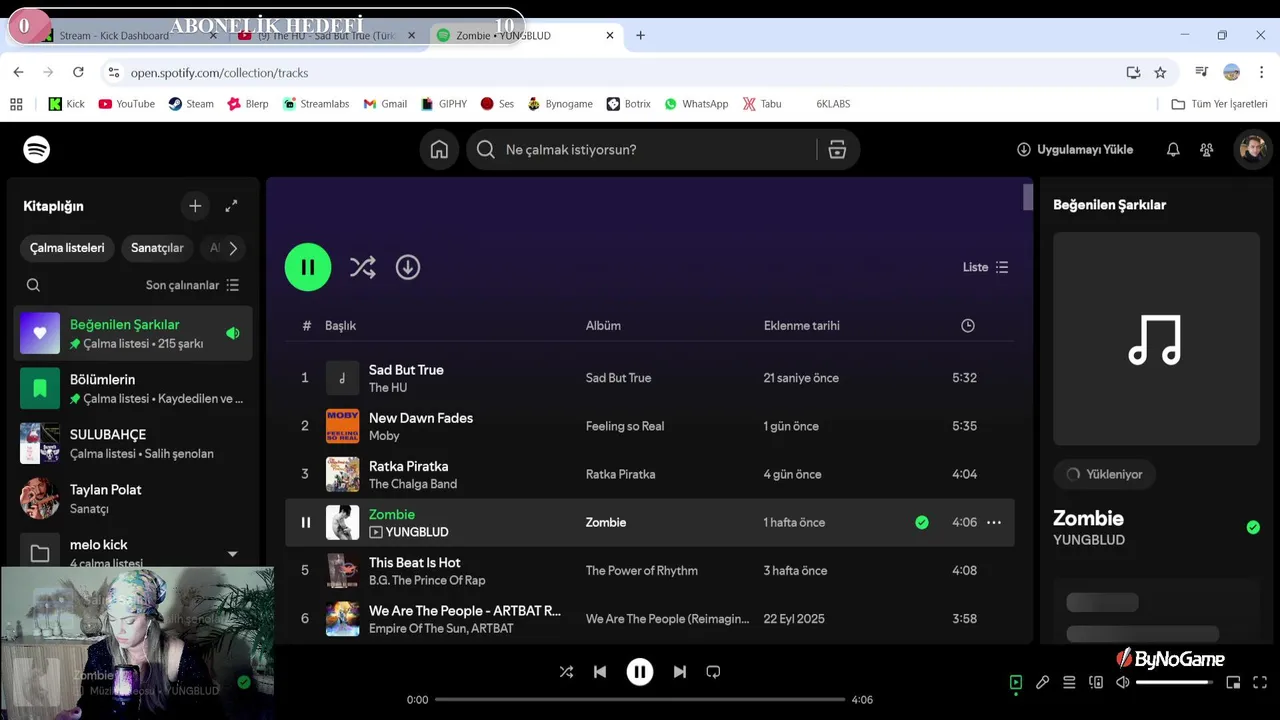The width and height of the screenshot is (1280, 720).
Task: Switch to The HU - Sad But True tab
Action: pos(327,35)
